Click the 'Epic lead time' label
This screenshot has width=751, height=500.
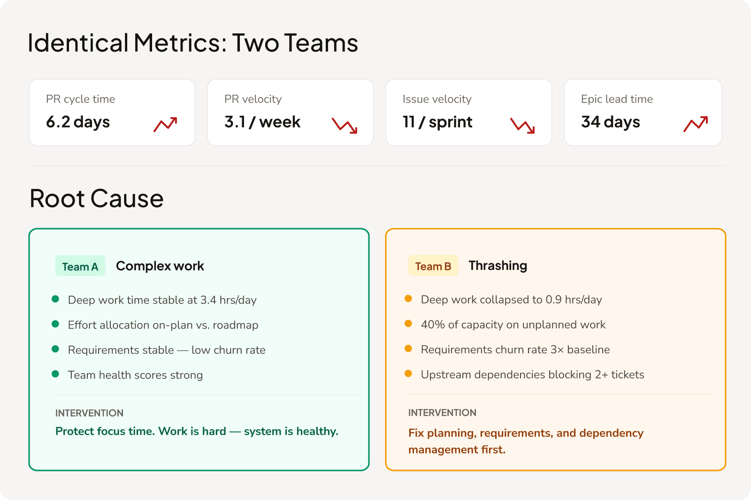617,99
